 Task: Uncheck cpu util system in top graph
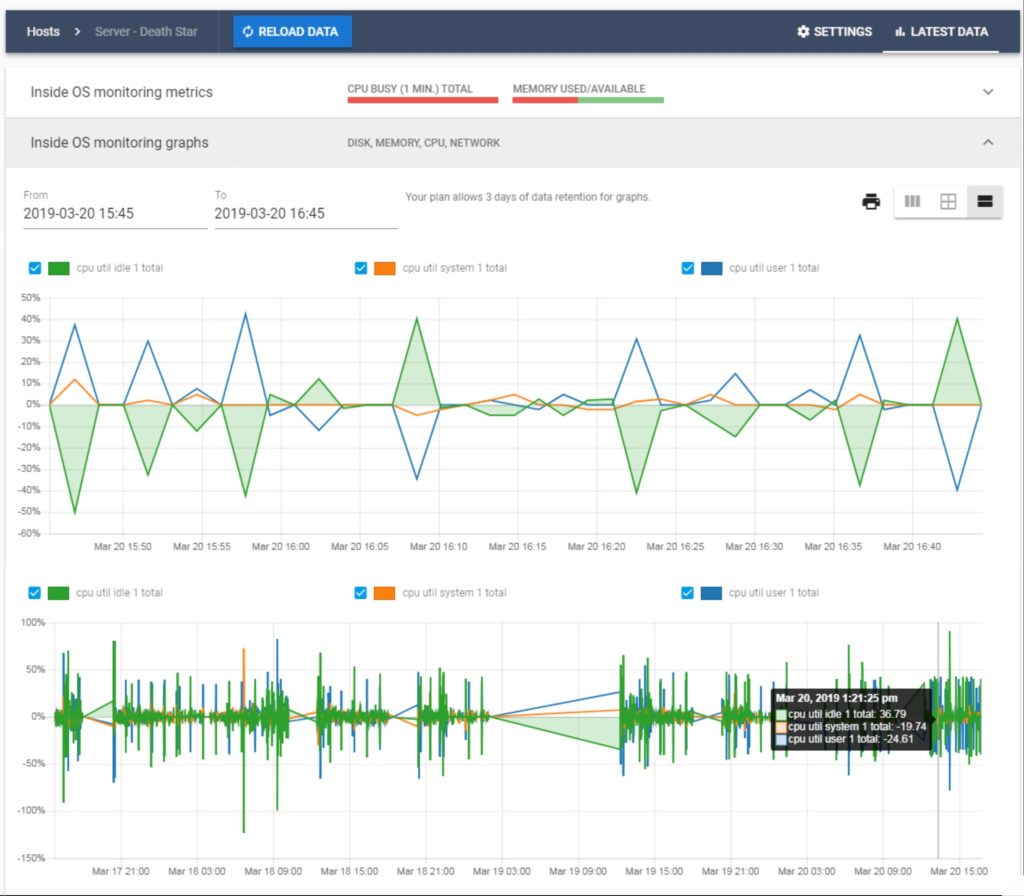[x=360, y=268]
